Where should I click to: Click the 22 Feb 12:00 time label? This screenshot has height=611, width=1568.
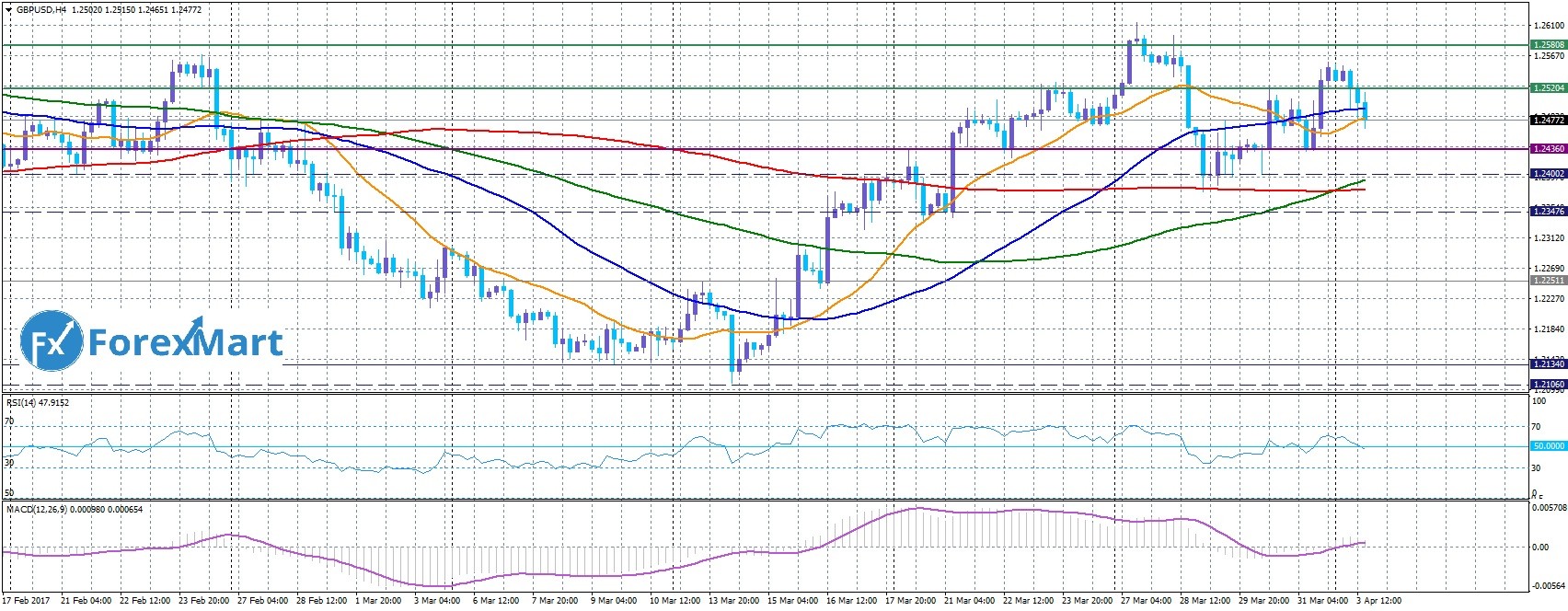145,601
